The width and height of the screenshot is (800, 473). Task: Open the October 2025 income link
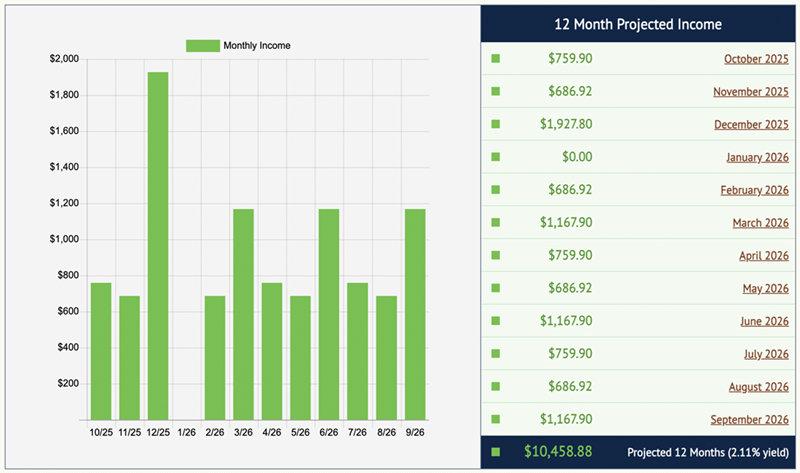tap(755, 59)
